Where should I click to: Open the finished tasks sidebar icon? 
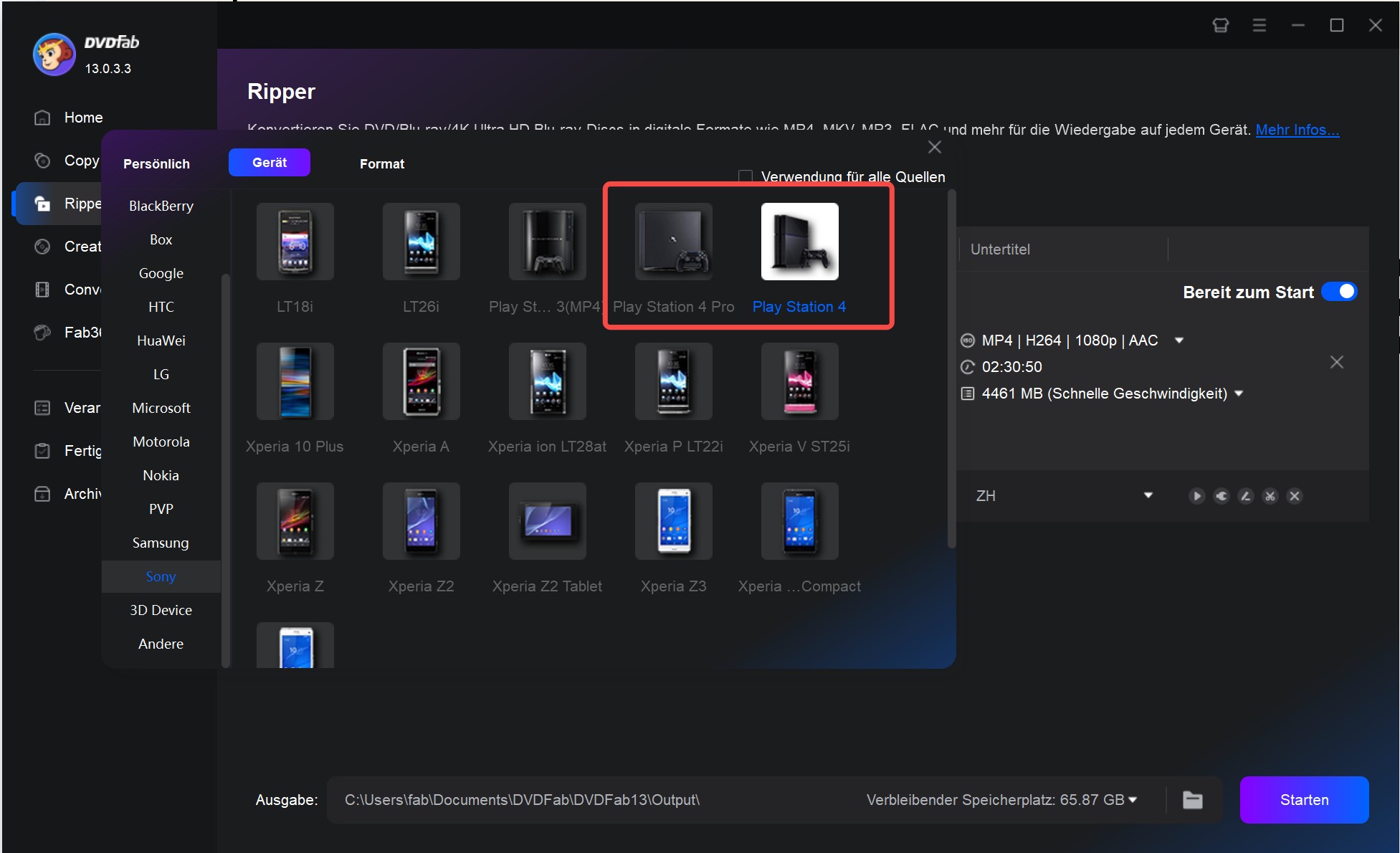click(x=42, y=451)
